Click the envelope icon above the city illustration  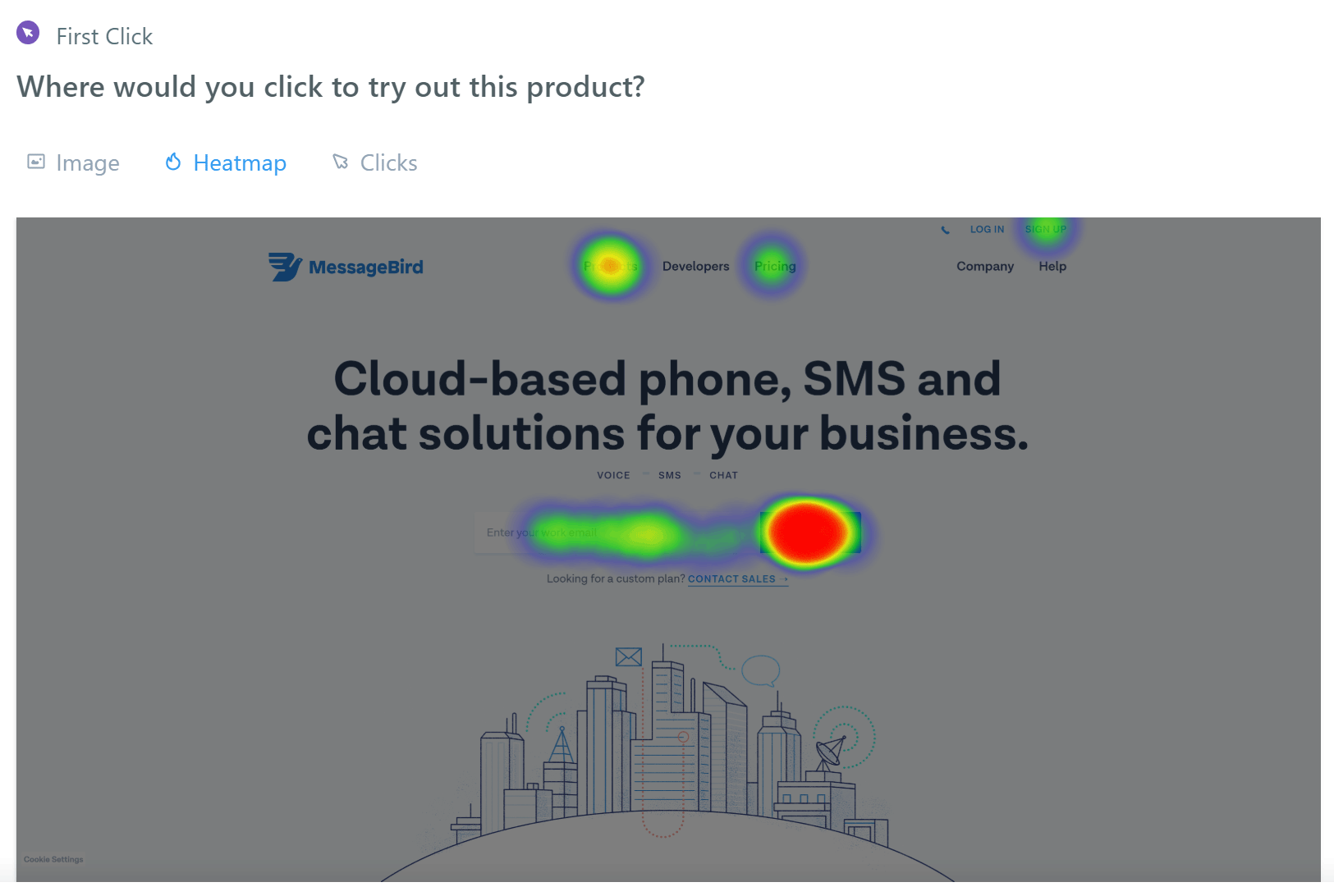(628, 656)
